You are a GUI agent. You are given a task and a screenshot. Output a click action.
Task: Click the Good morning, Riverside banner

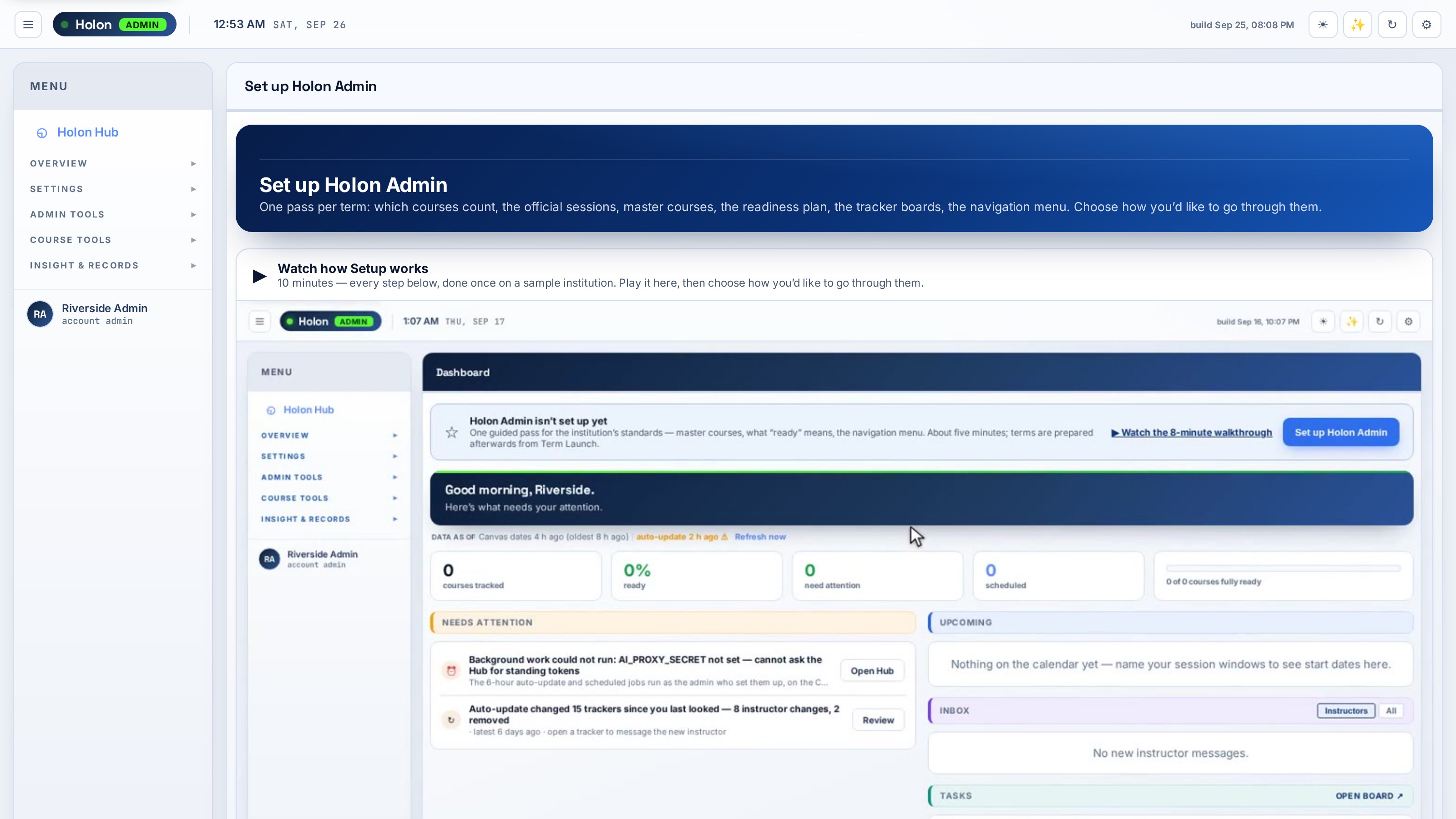pos(921,498)
